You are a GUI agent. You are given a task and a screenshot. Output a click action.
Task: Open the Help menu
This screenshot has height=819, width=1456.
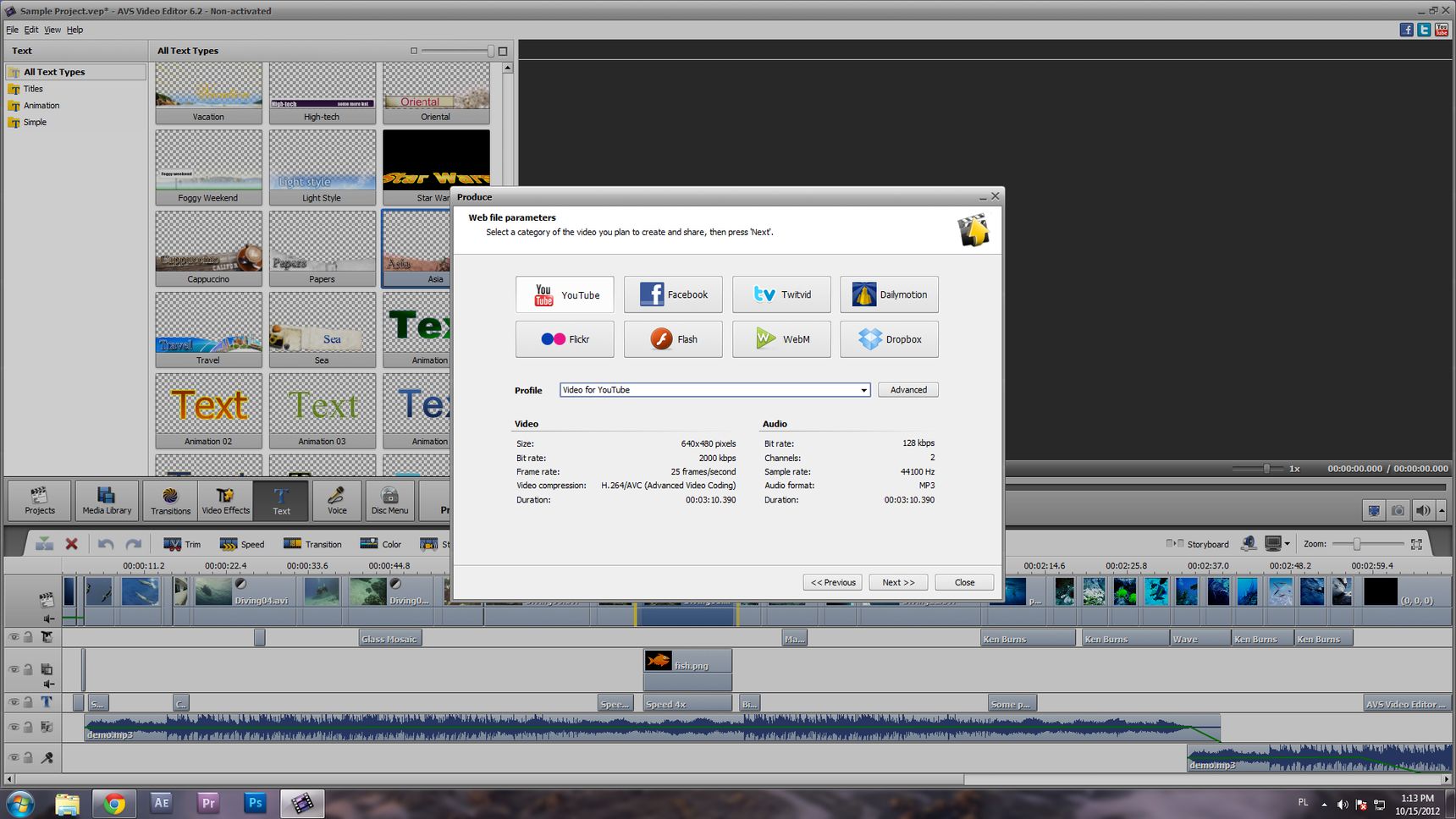click(75, 30)
